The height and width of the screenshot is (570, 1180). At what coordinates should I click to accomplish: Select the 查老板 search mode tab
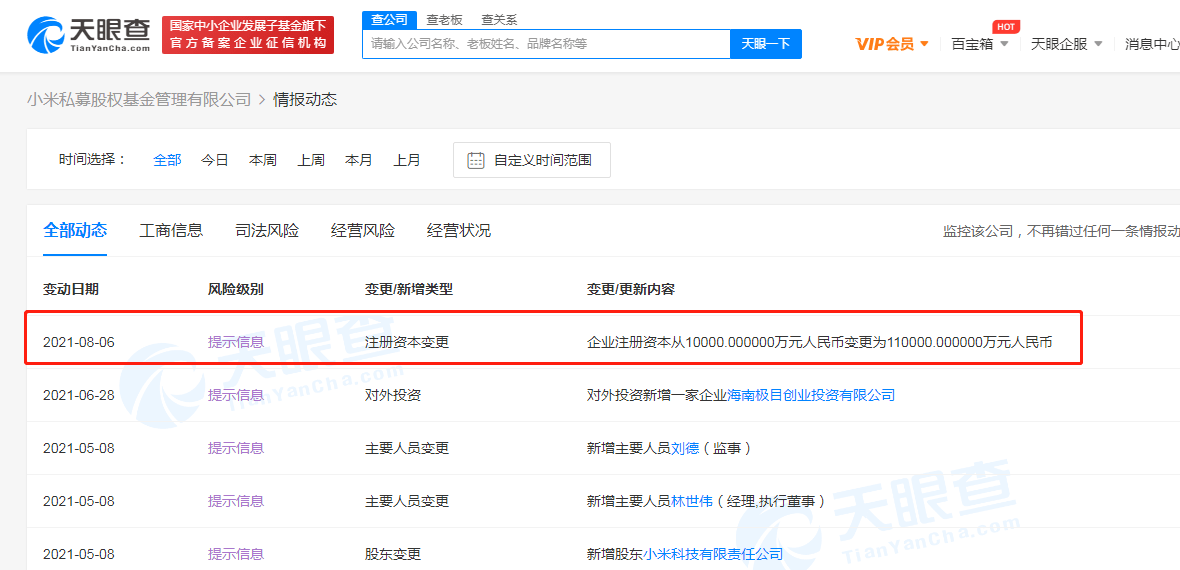click(x=444, y=20)
